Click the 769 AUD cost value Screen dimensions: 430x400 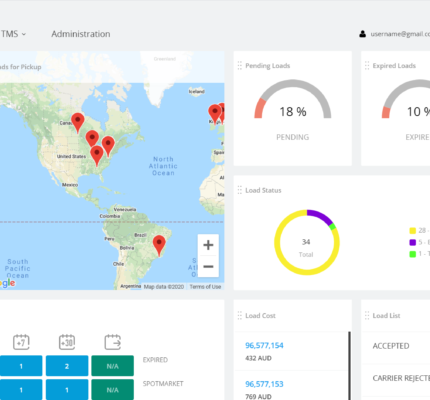258,397
